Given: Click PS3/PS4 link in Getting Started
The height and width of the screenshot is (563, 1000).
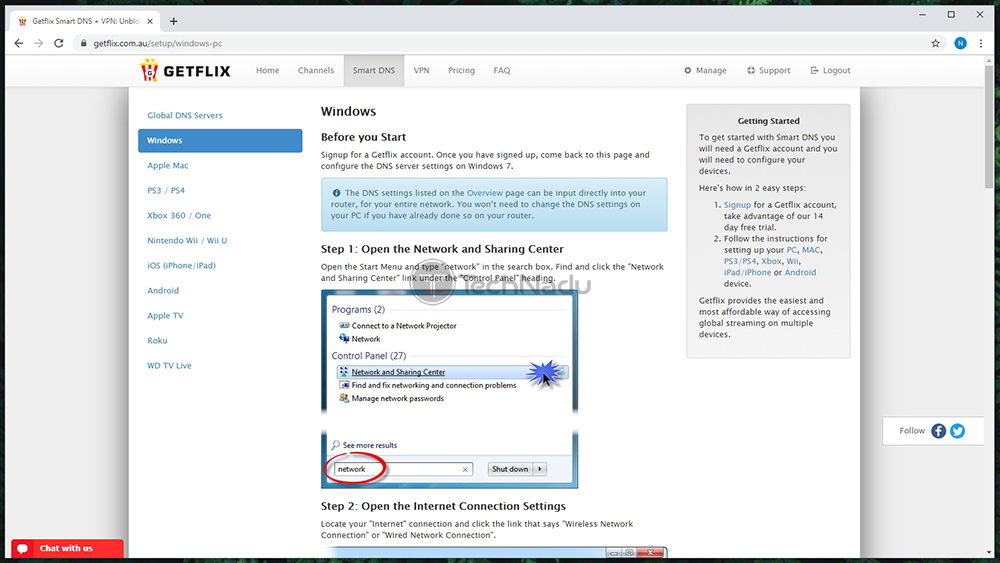Looking at the screenshot, I should click(740, 261).
